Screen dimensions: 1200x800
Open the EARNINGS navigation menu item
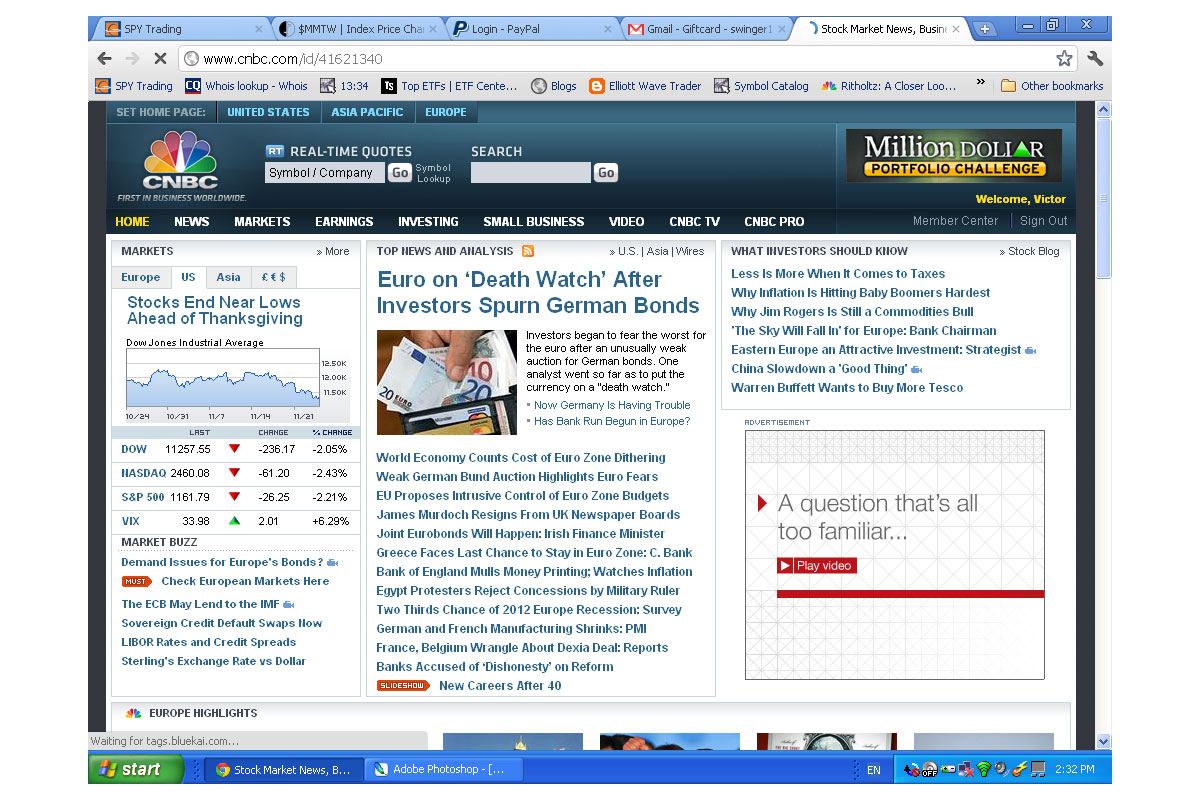tap(344, 221)
